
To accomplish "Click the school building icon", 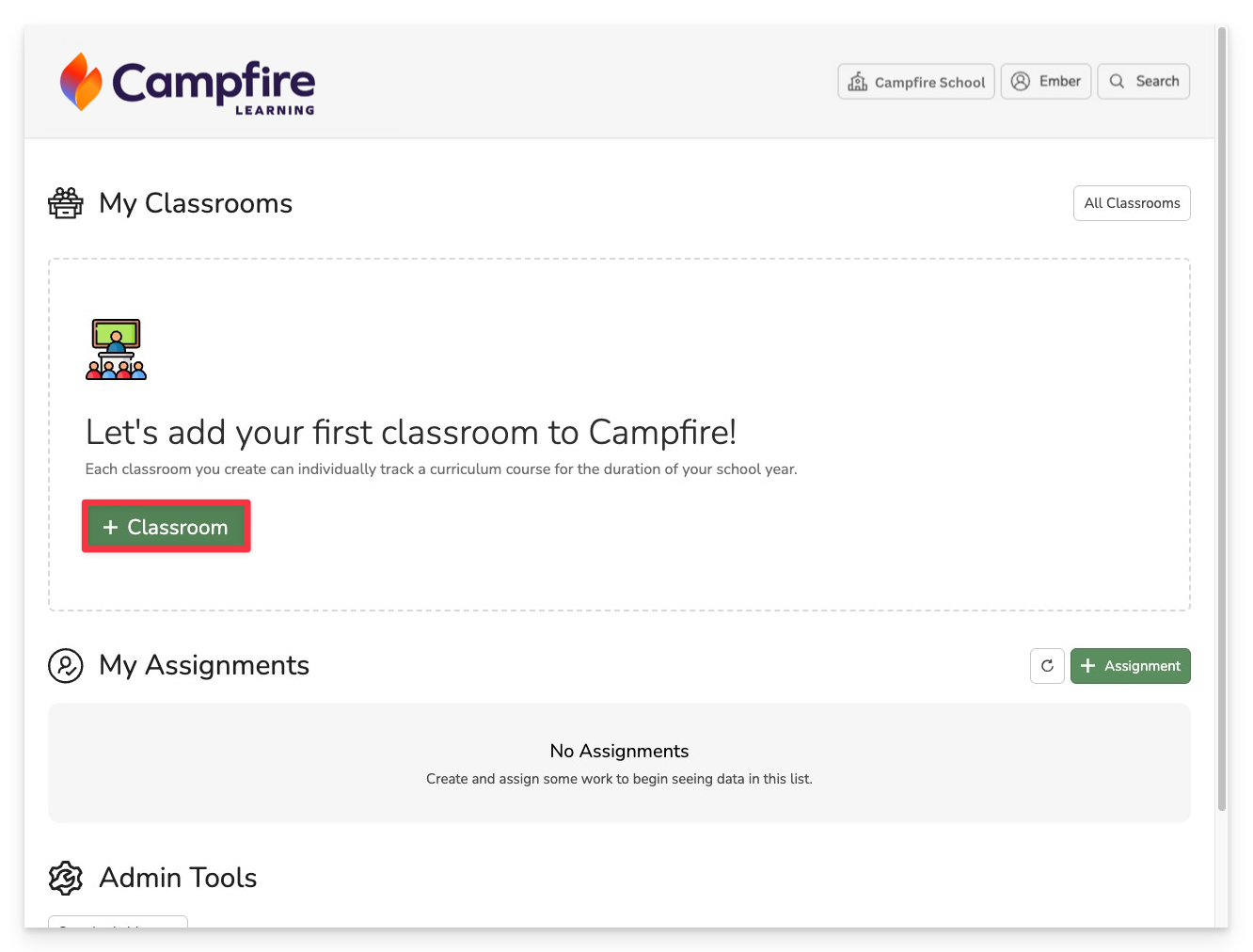I will (858, 82).
